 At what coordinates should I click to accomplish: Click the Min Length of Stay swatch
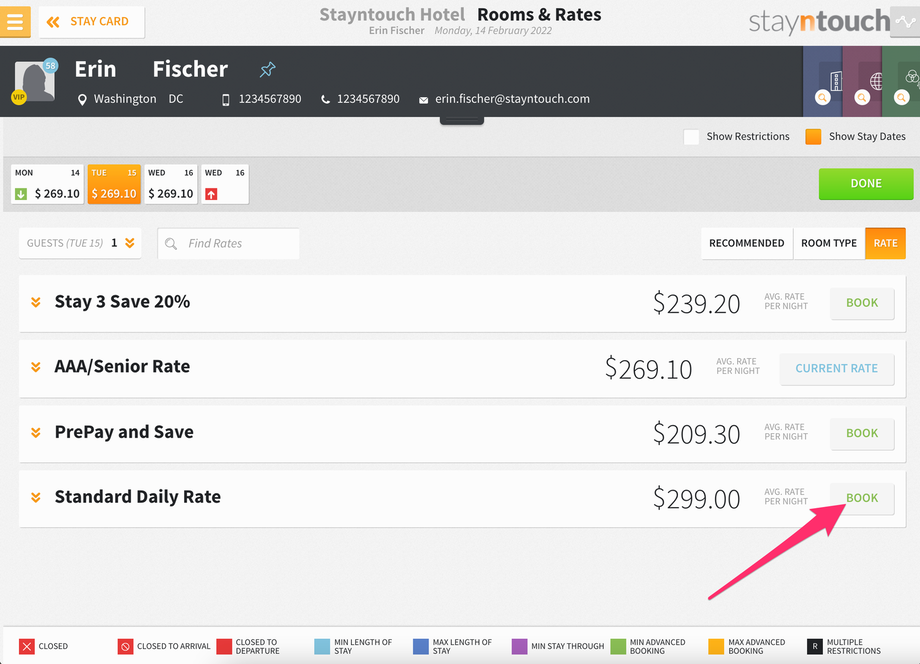322,646
